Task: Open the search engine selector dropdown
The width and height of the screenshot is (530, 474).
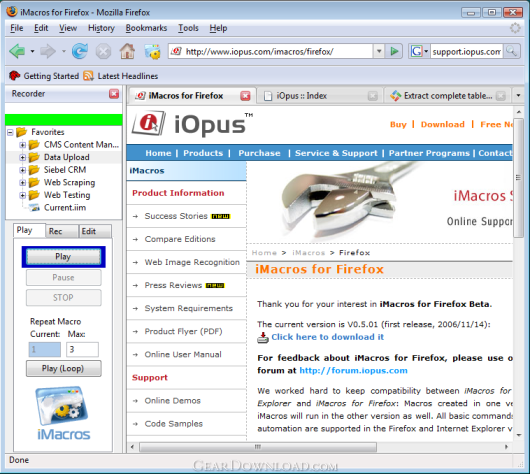Action: click(x=419, y=51)
